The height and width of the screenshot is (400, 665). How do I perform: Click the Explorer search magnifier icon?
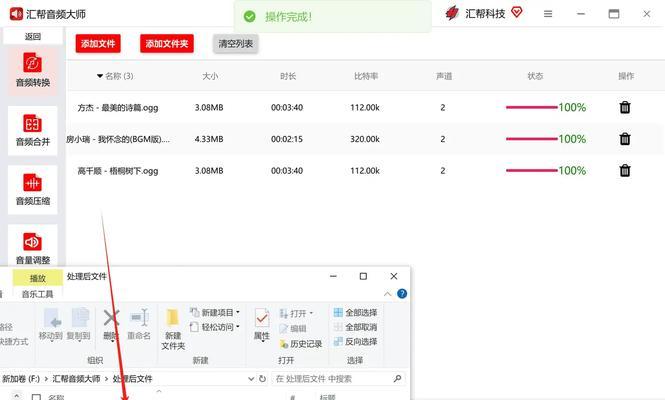tap(397, 378)
